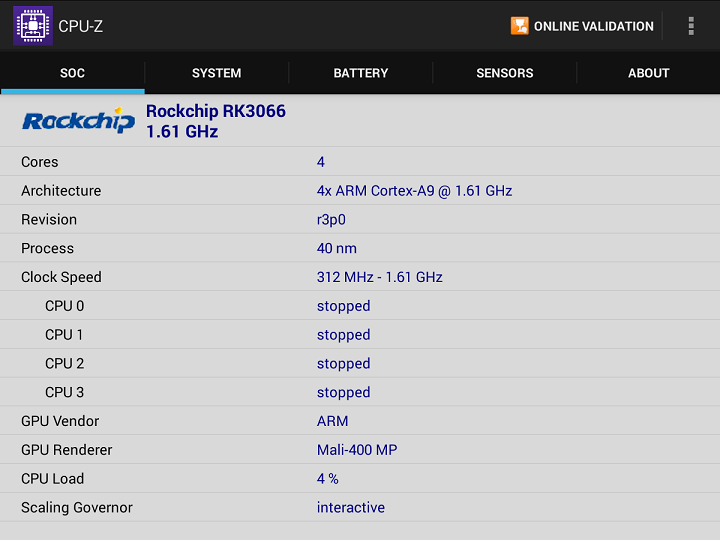Screen dimensions: 720x540
Task: Click the Online Validation trophy icon
Action: 519,26
